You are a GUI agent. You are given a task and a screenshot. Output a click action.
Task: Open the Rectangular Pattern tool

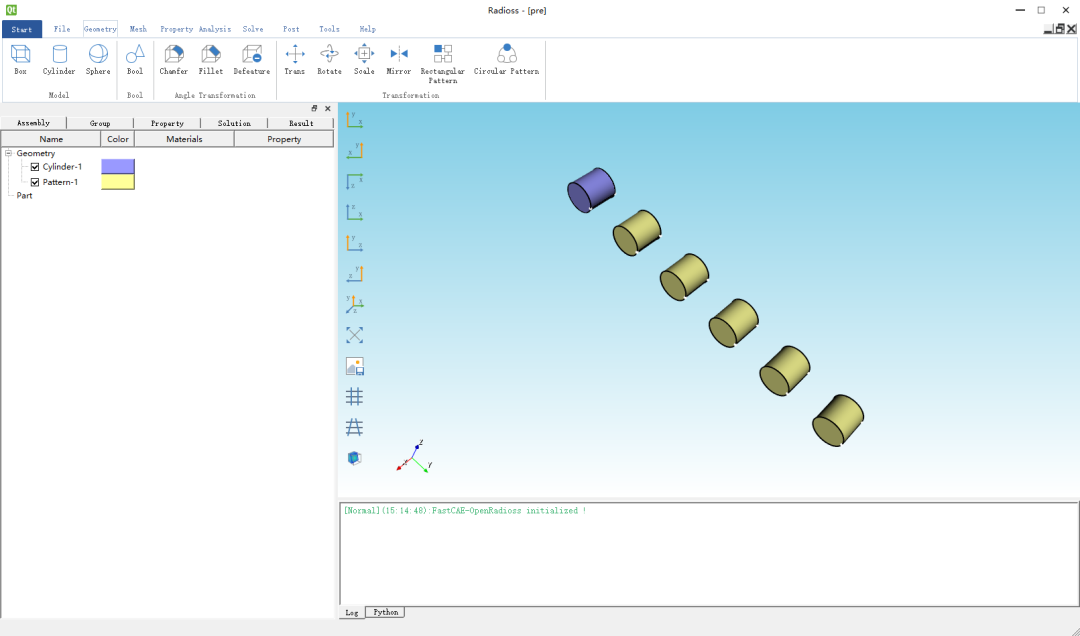coord(443,63)
